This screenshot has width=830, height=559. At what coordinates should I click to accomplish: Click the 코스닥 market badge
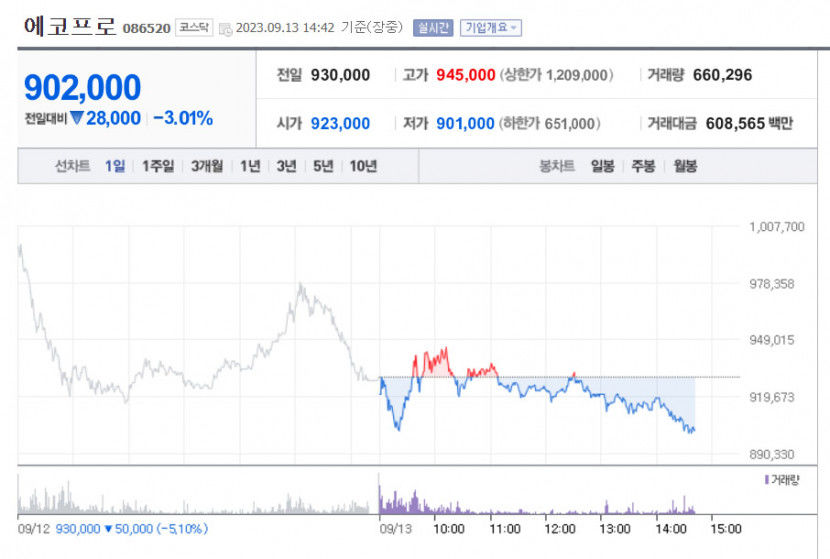pos(194,28)
